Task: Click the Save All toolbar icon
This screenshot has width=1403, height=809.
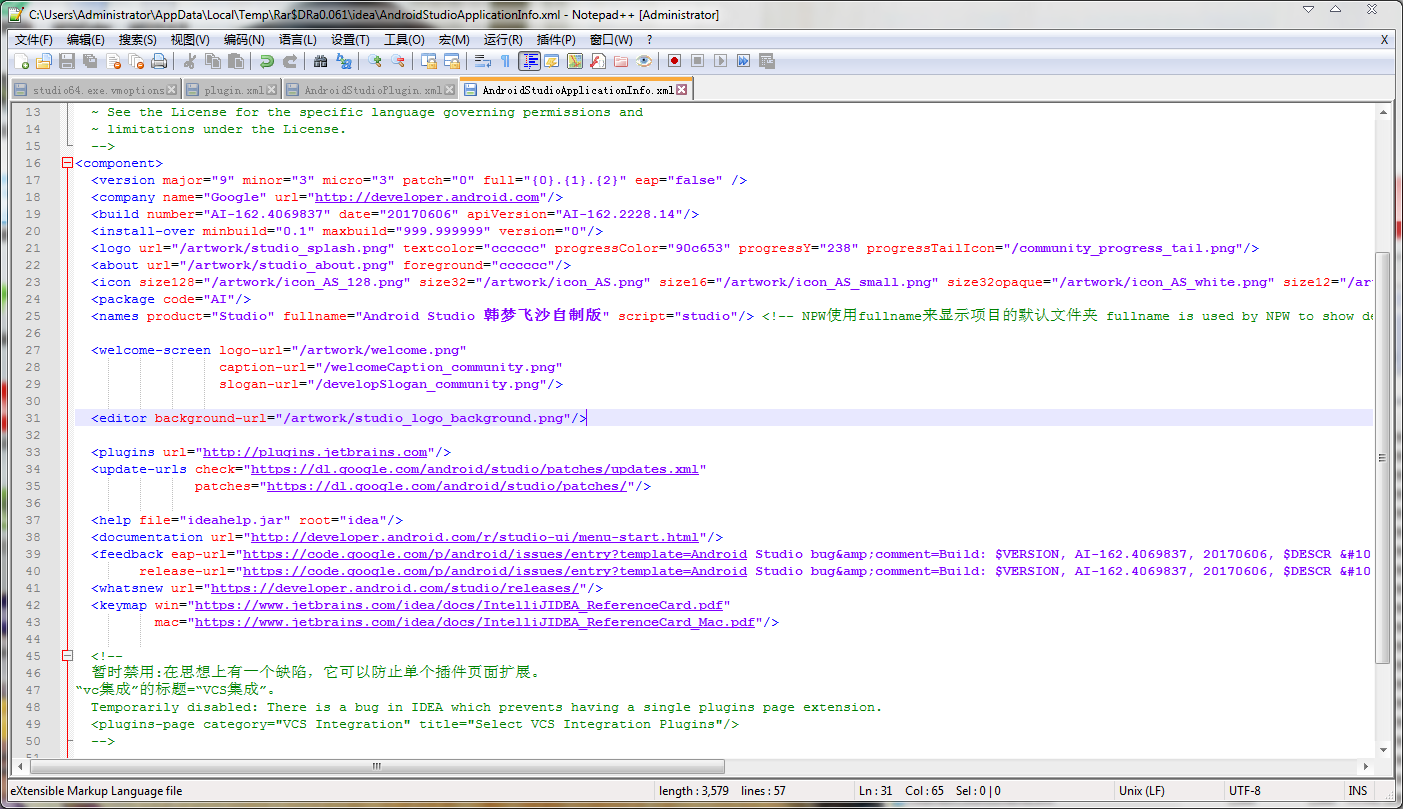Action: 90,62
